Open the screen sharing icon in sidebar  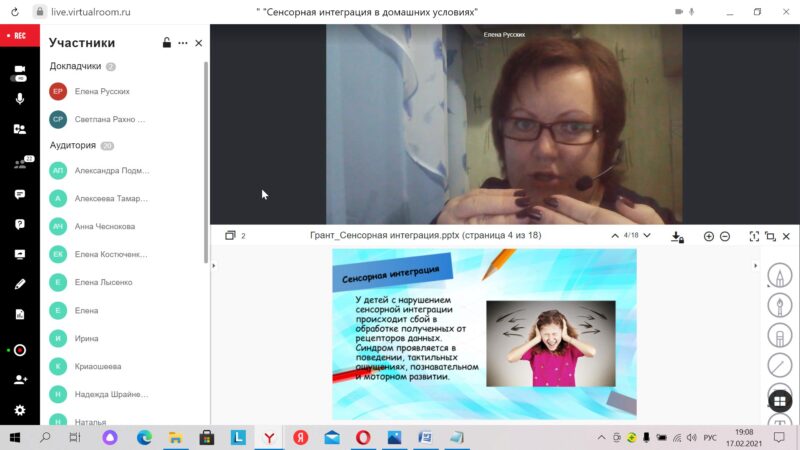tap(19, 254)
